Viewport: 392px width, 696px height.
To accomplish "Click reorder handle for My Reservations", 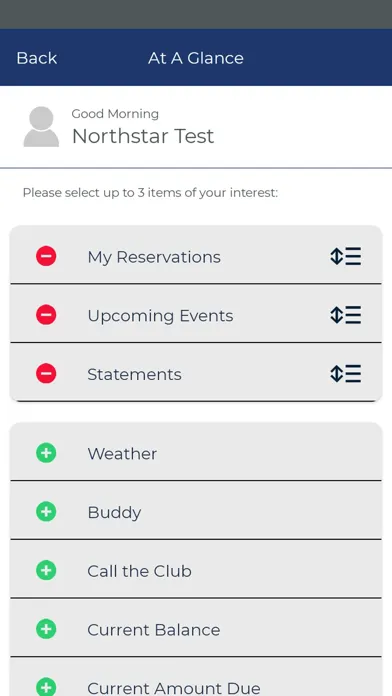I will point(345,256).
